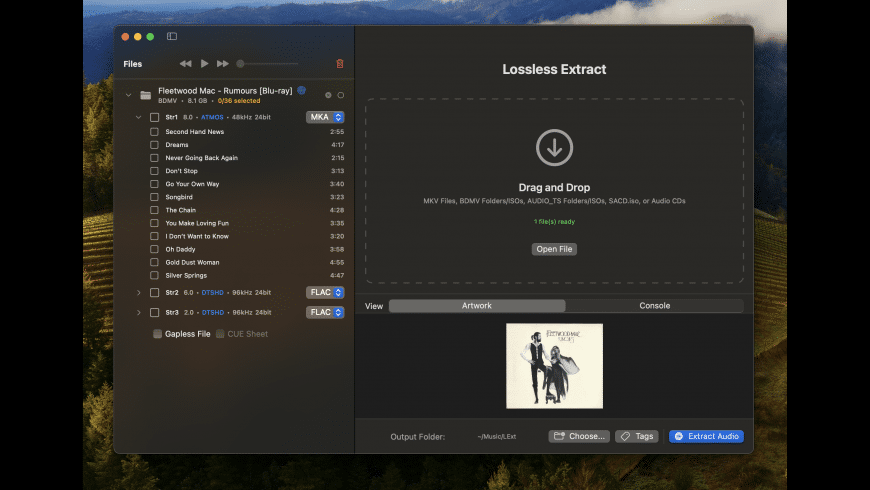Check the Silver Springs checkbox
This screenshot has height=490, width=870.
(154, 275)
